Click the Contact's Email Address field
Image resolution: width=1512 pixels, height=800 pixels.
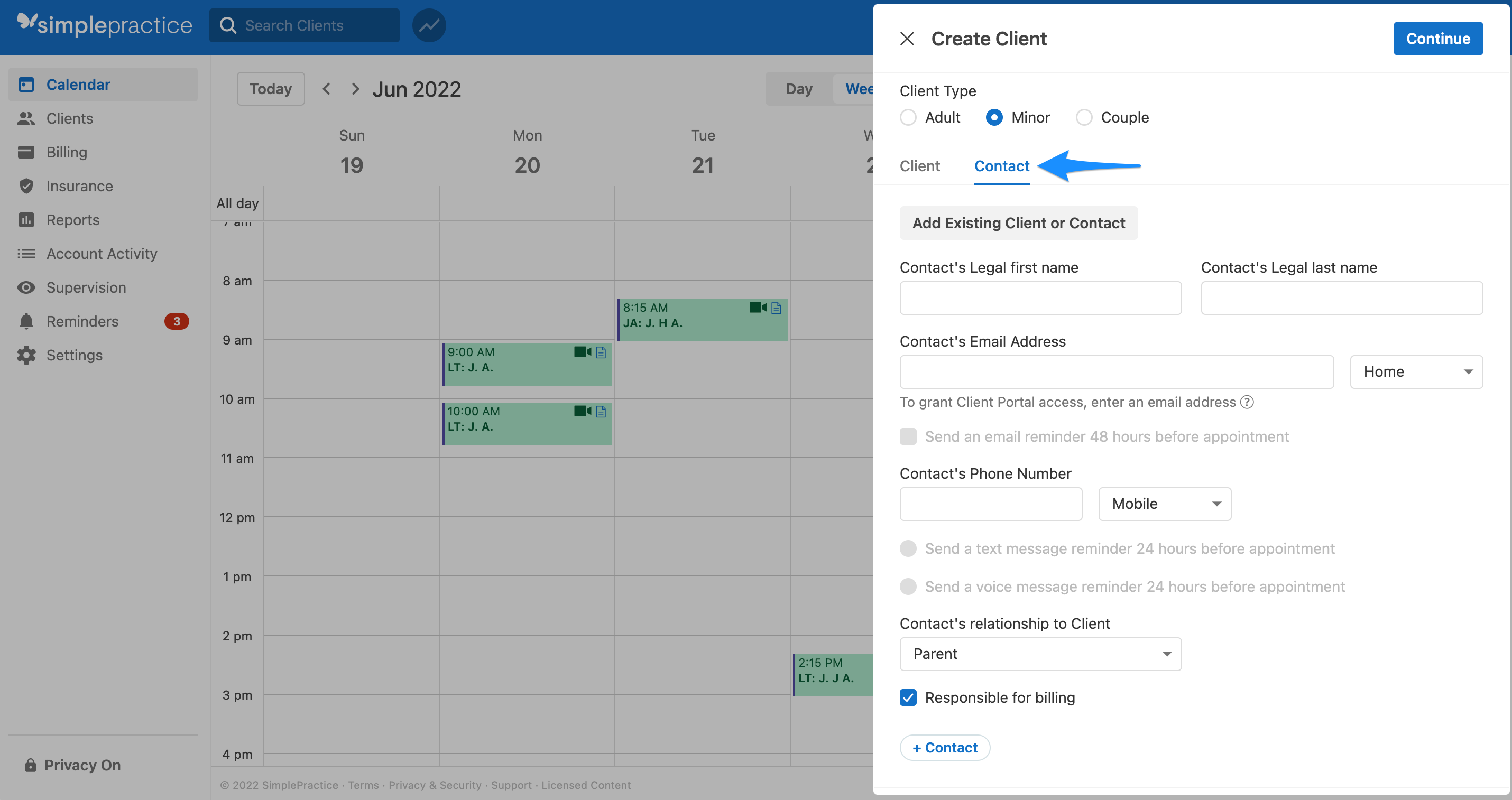tap(1117, 372)
